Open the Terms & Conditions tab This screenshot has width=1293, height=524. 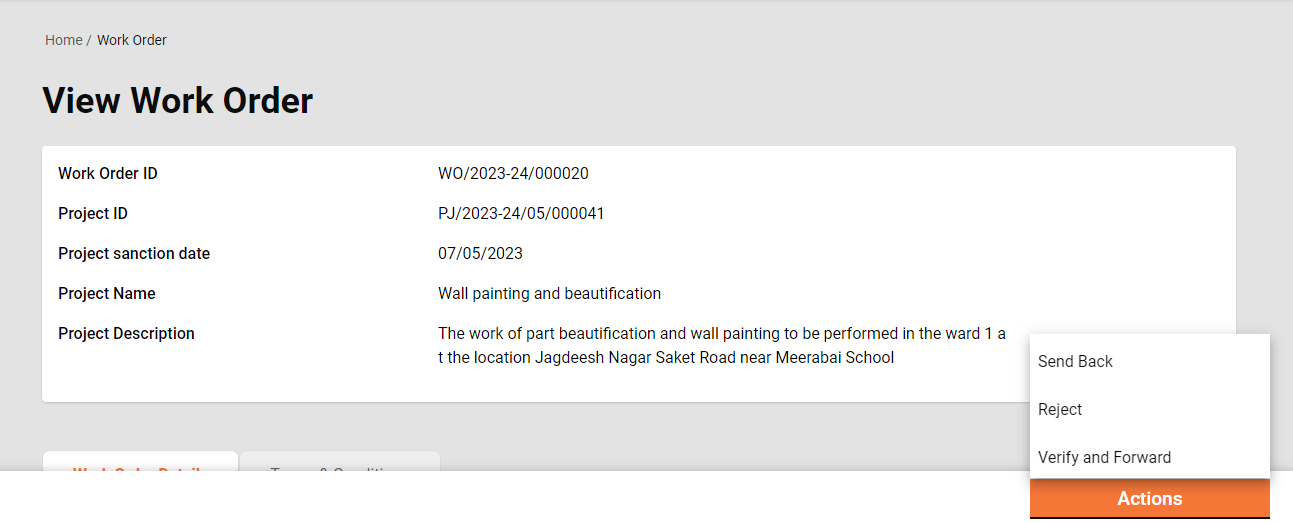[x=340, y=462]
